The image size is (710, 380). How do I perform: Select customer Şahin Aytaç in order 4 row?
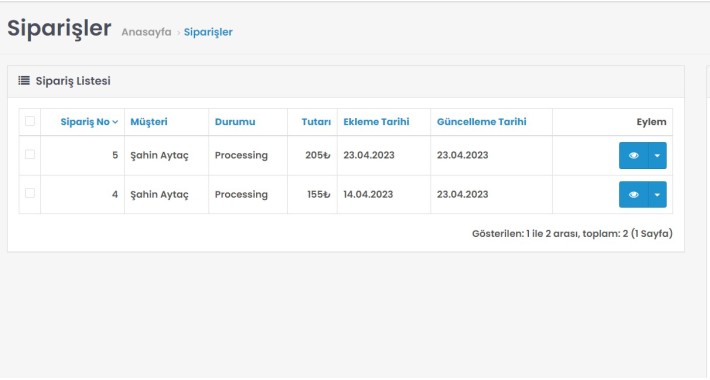pyautogui.click(x=159, y=194)
